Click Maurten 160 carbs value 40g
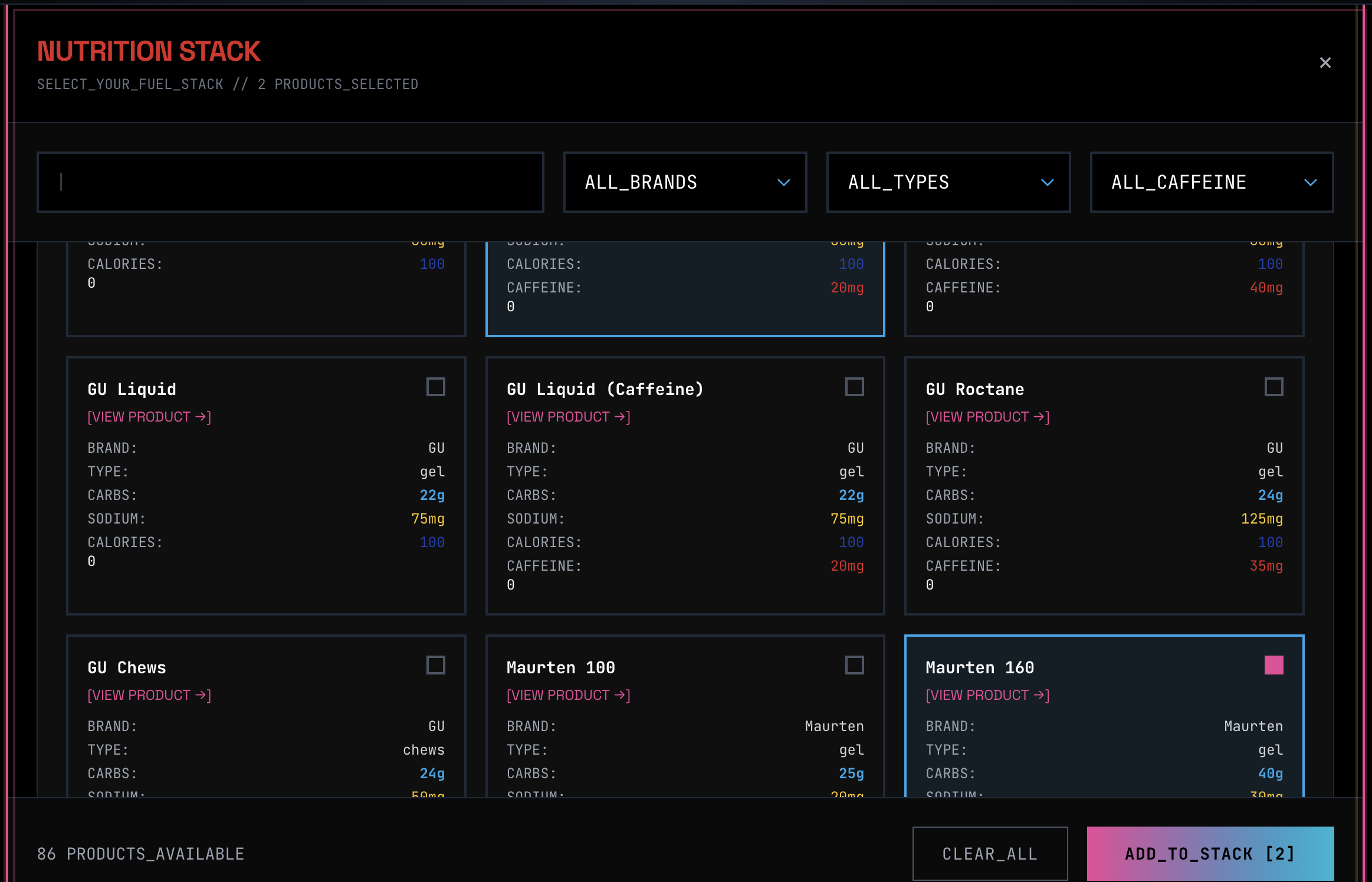 point(1271,774)
